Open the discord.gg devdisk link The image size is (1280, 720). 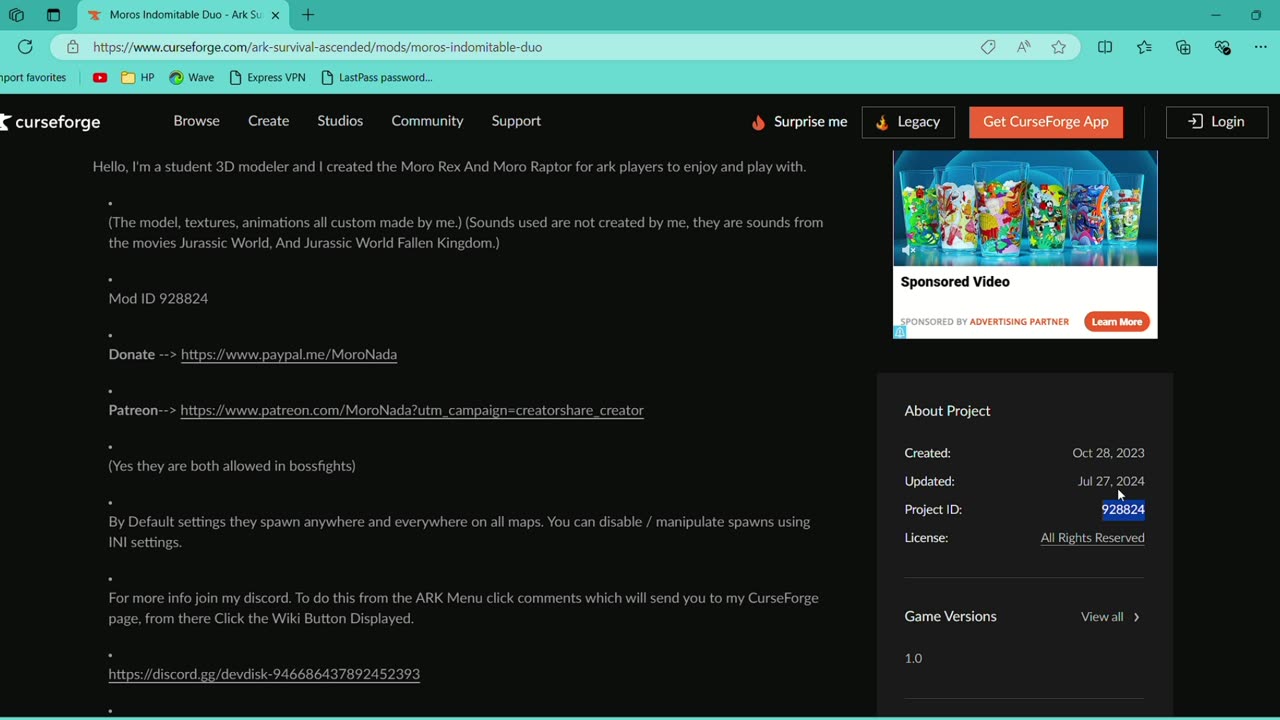point(264,674)
